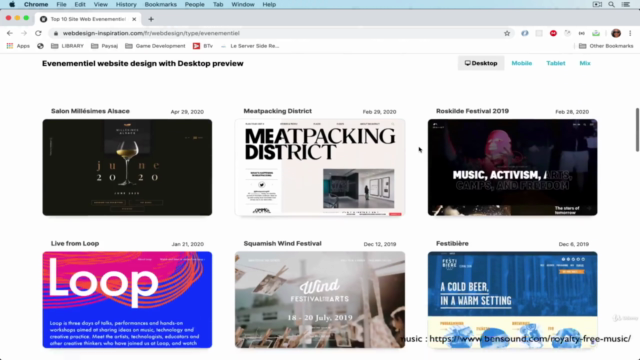
Task: Open the Wind Festival of the Arts thumbnail
Action: 320,300
